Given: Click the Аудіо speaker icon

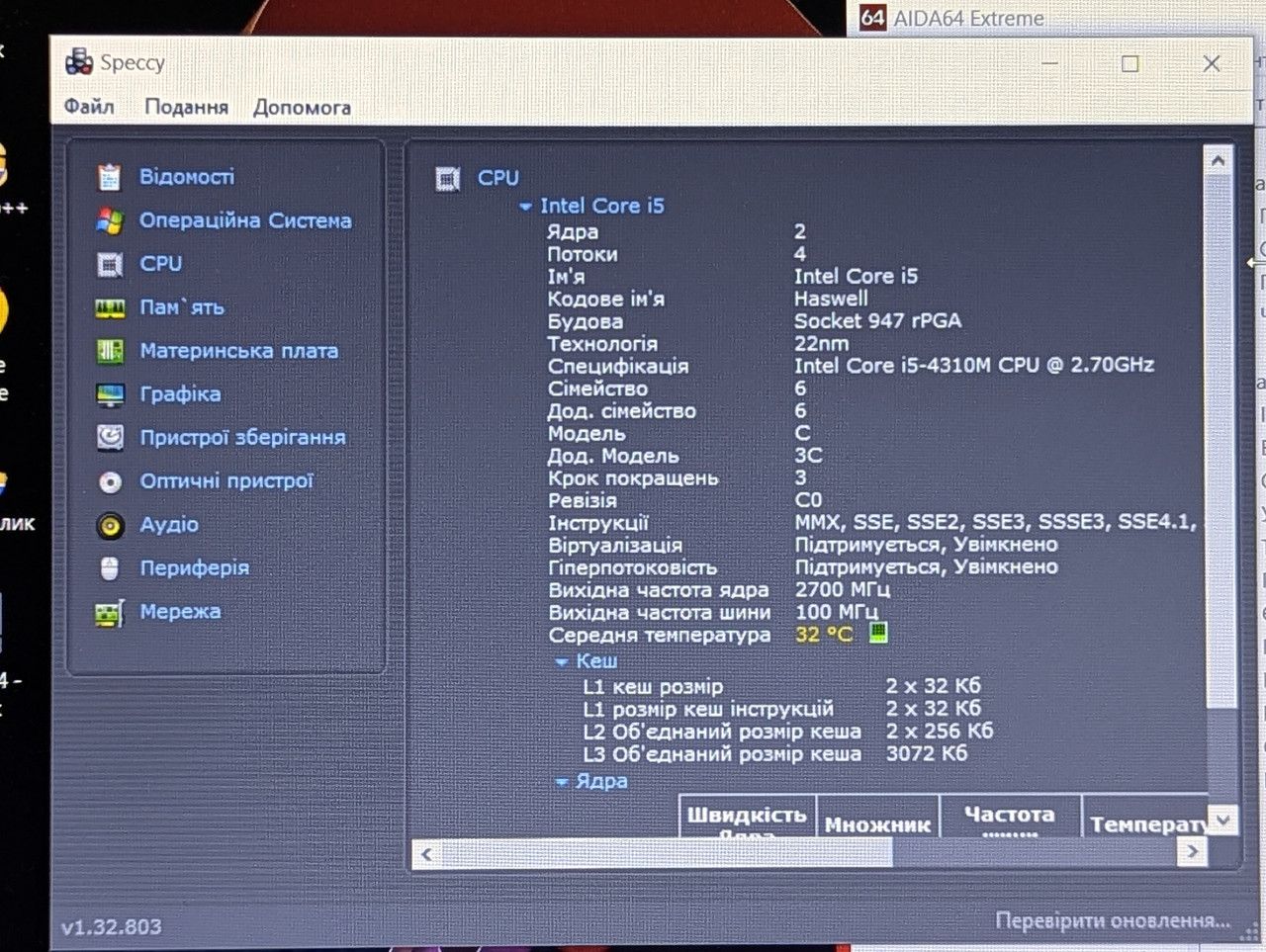Looking at the screenshot, I should [109, 525].
